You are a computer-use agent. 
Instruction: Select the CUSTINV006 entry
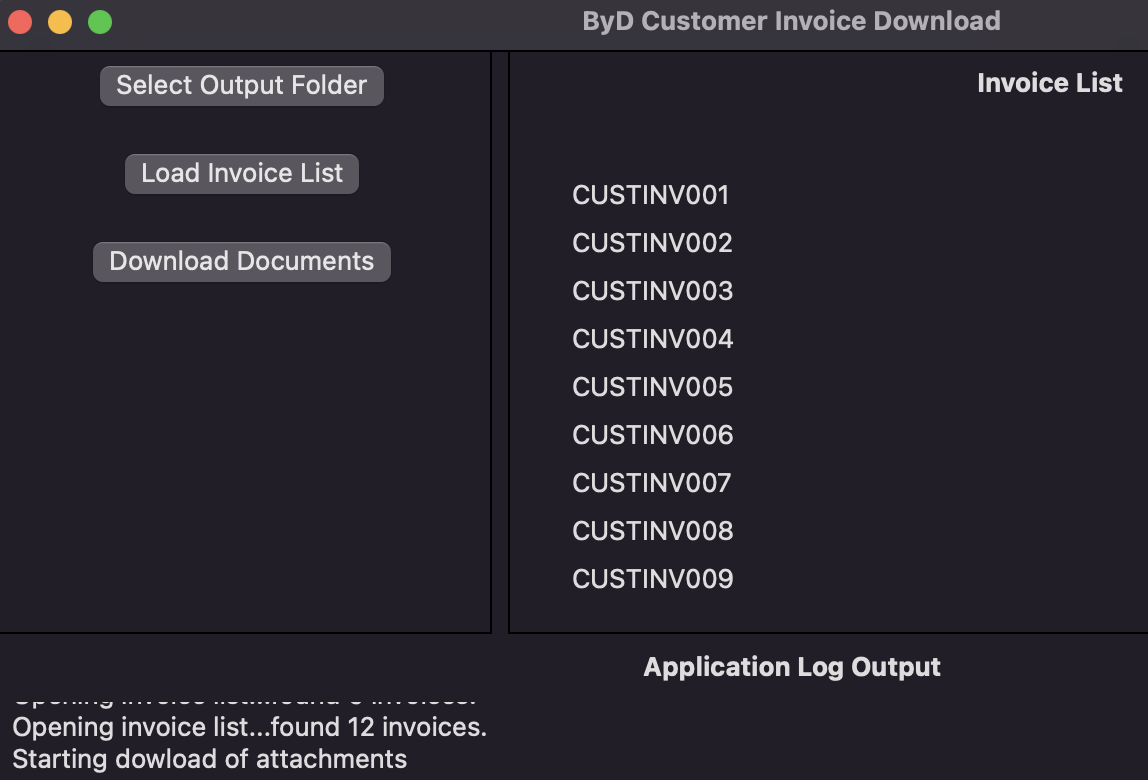click(x=652, y=435)
